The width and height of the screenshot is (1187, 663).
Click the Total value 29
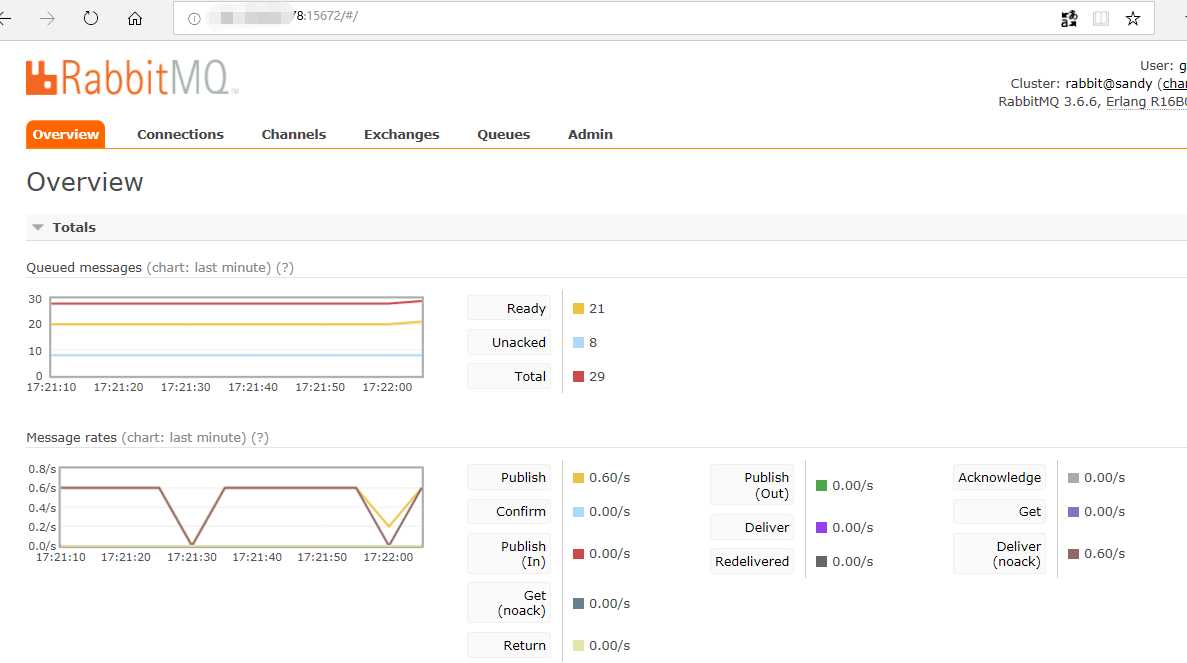click(597, 376)
